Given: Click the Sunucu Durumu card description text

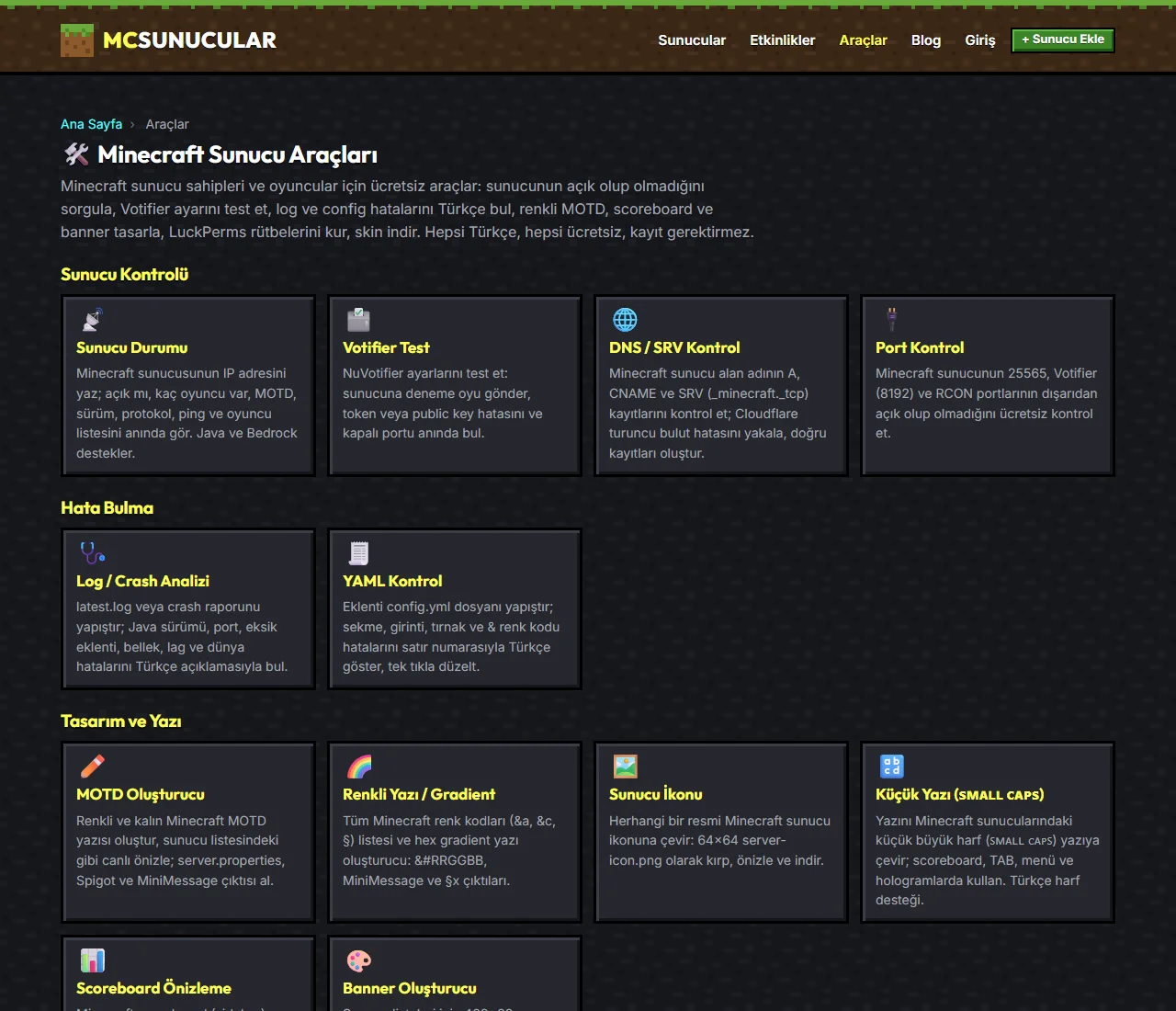Looking at the screenshot, I should 187,414.
